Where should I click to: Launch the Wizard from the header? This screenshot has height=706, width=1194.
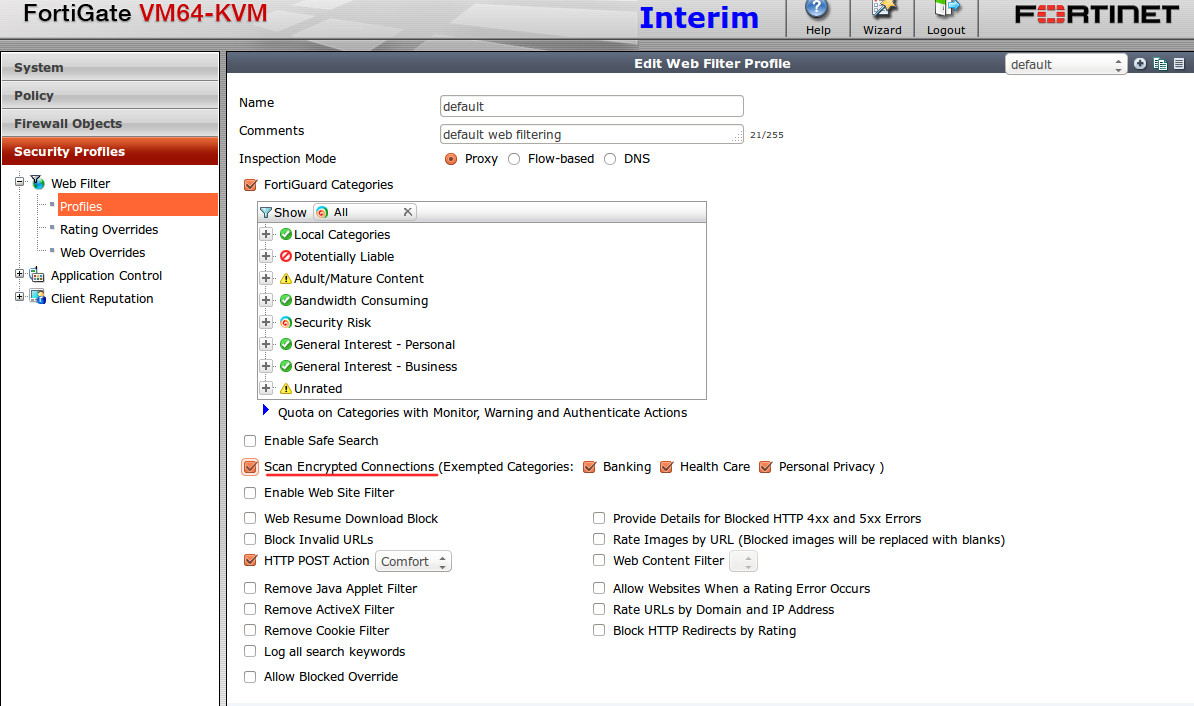[x=883, y=10]
